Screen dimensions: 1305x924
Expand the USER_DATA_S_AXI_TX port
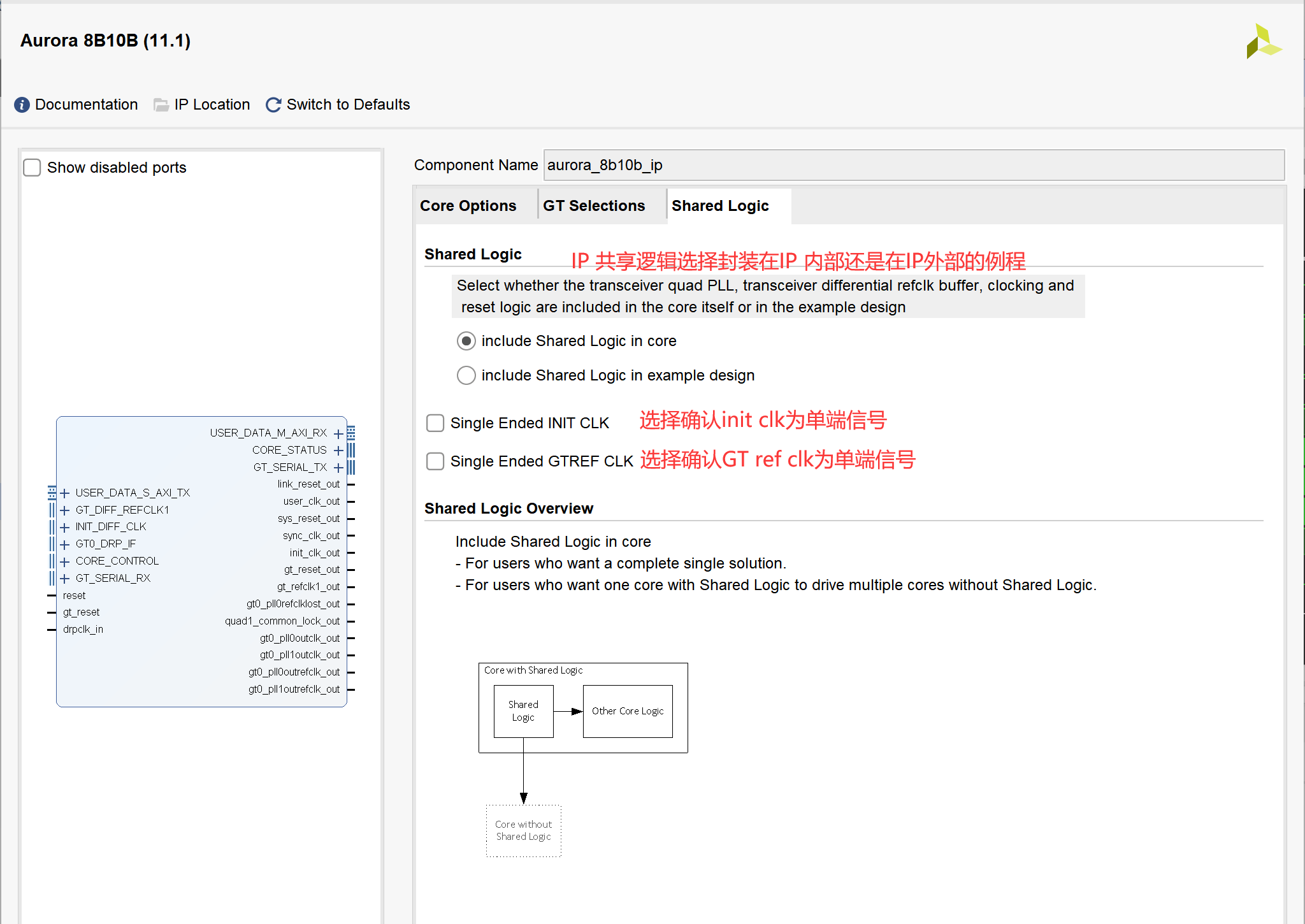pos(64,493)
